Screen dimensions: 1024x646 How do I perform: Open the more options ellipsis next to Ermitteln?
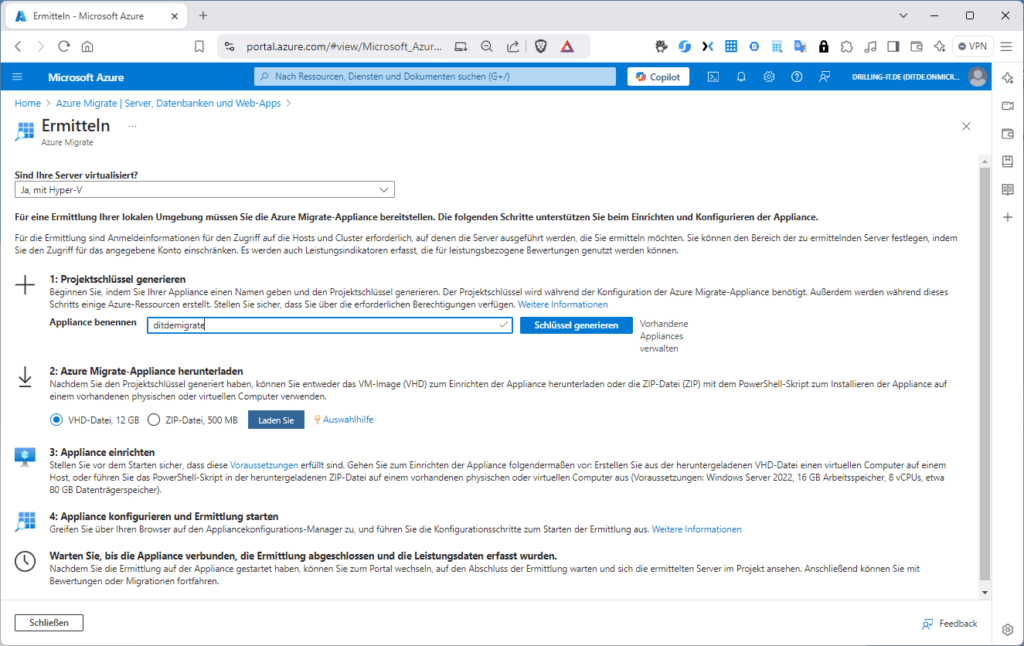coord(133,126)
